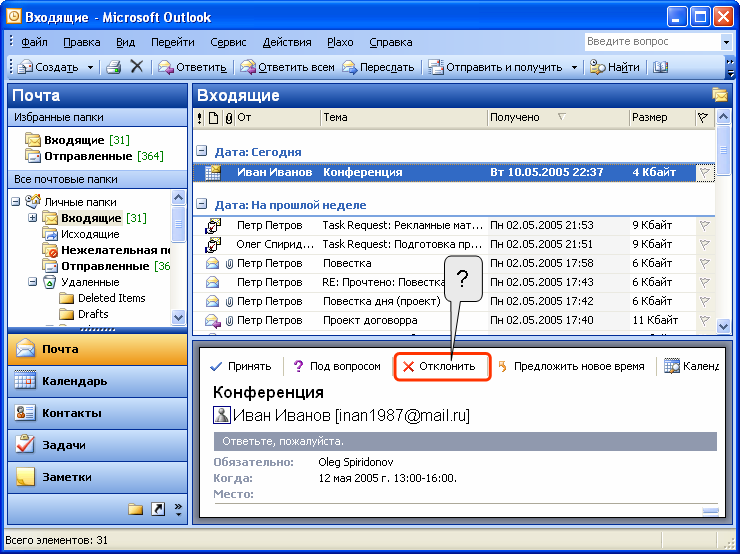This screenshot has width=740, height=554.
Task: Sort by importance column header icon
Action: [200, 118]
